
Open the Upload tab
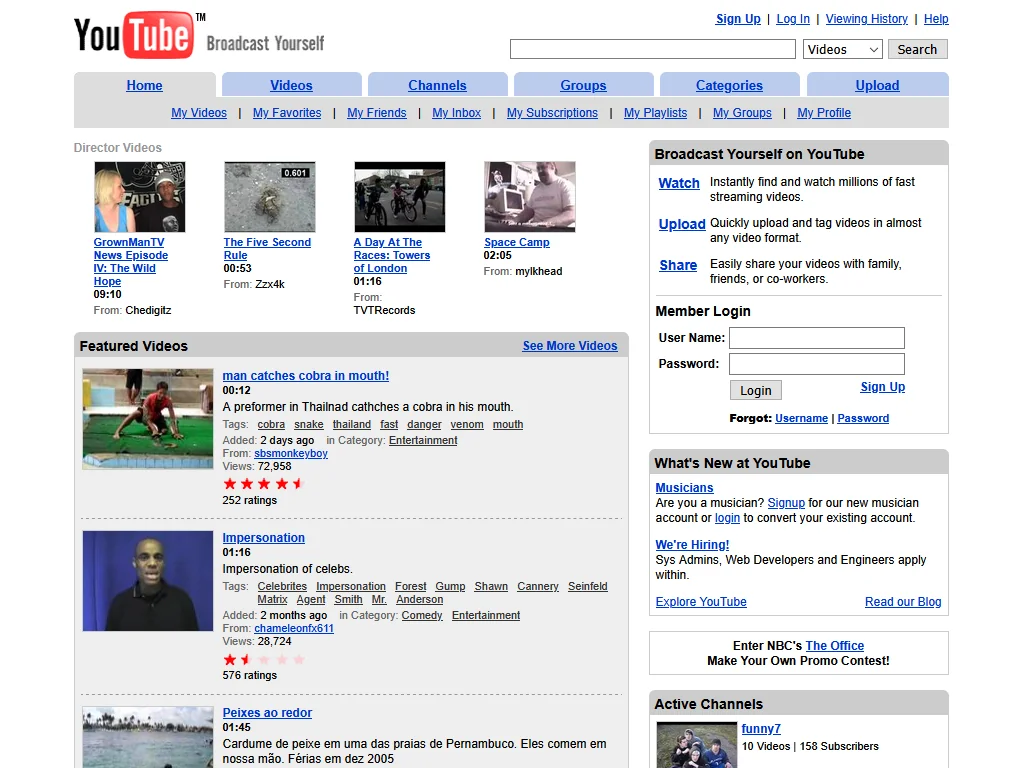(877, 86)
